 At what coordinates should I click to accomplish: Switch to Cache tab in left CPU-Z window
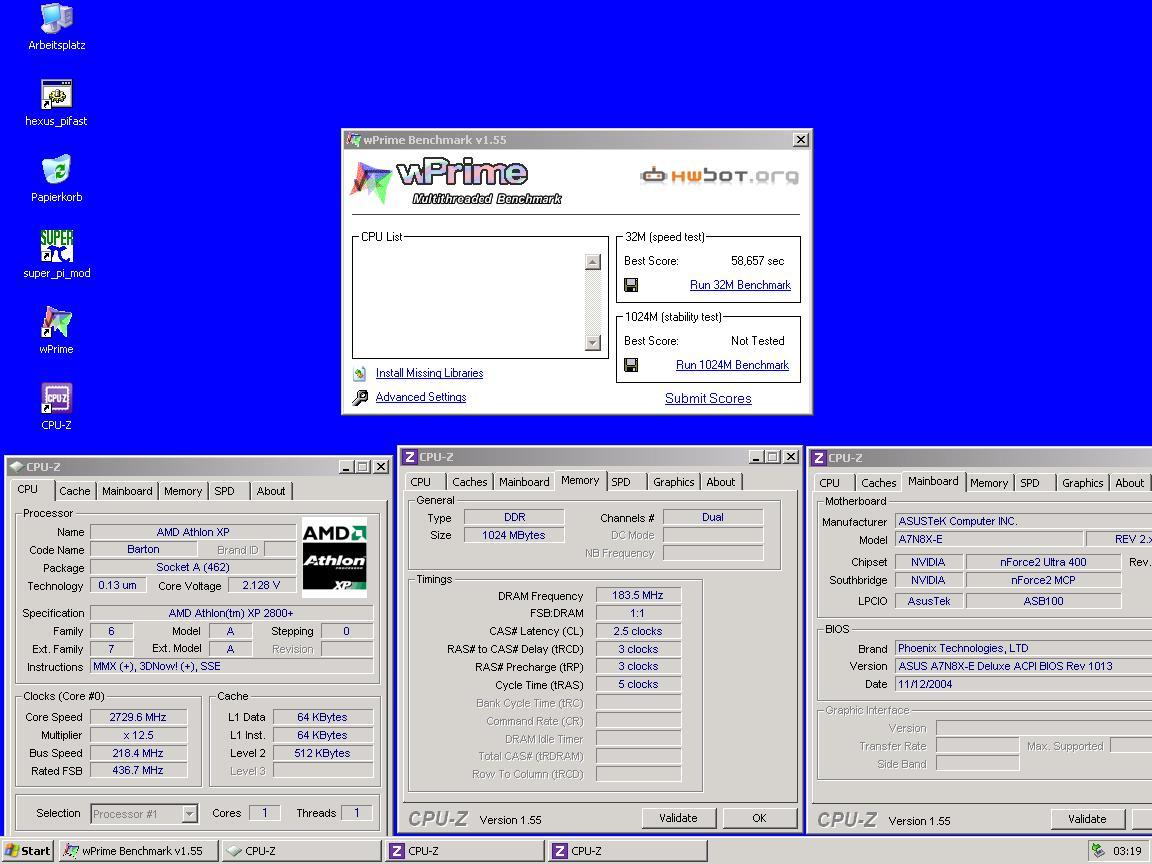pyautogui.click(x=75, y=491)
